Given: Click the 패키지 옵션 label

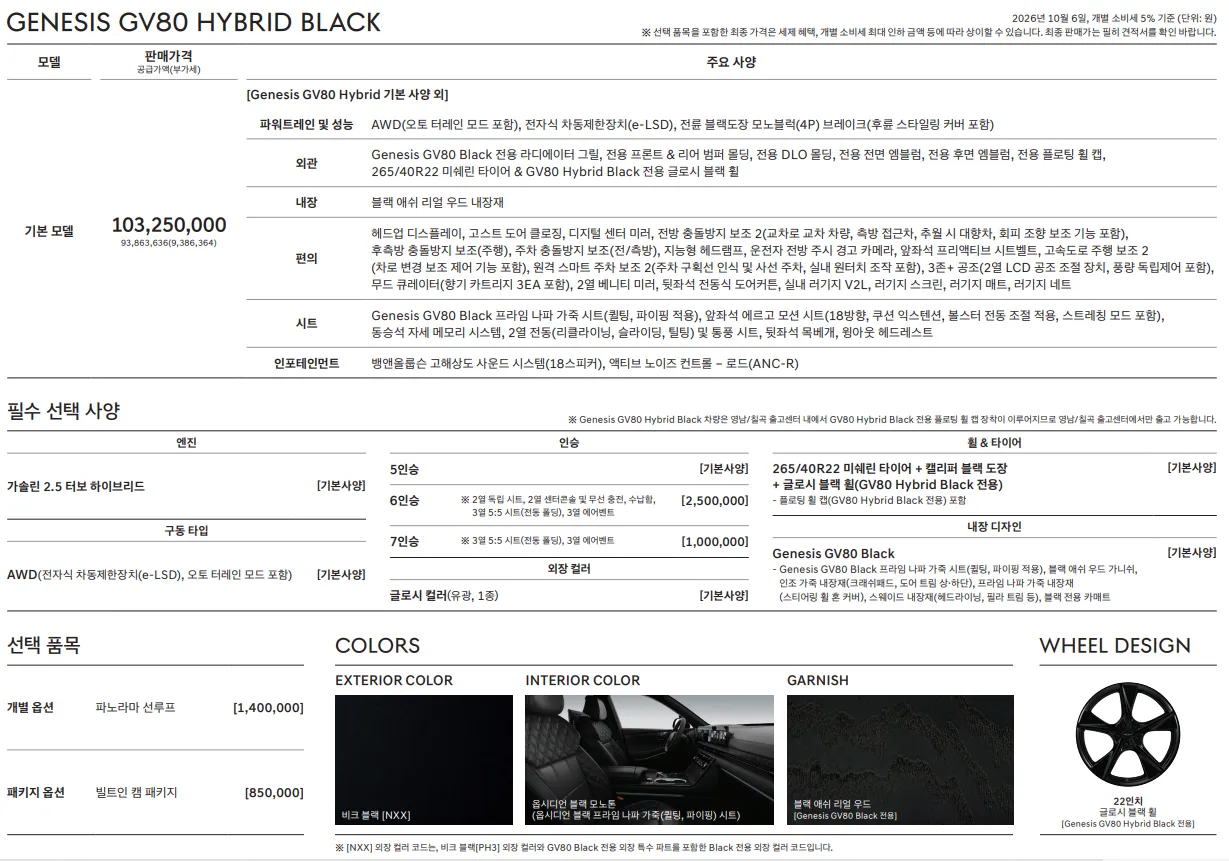Looking at the screenshot, I should point(36,792).
